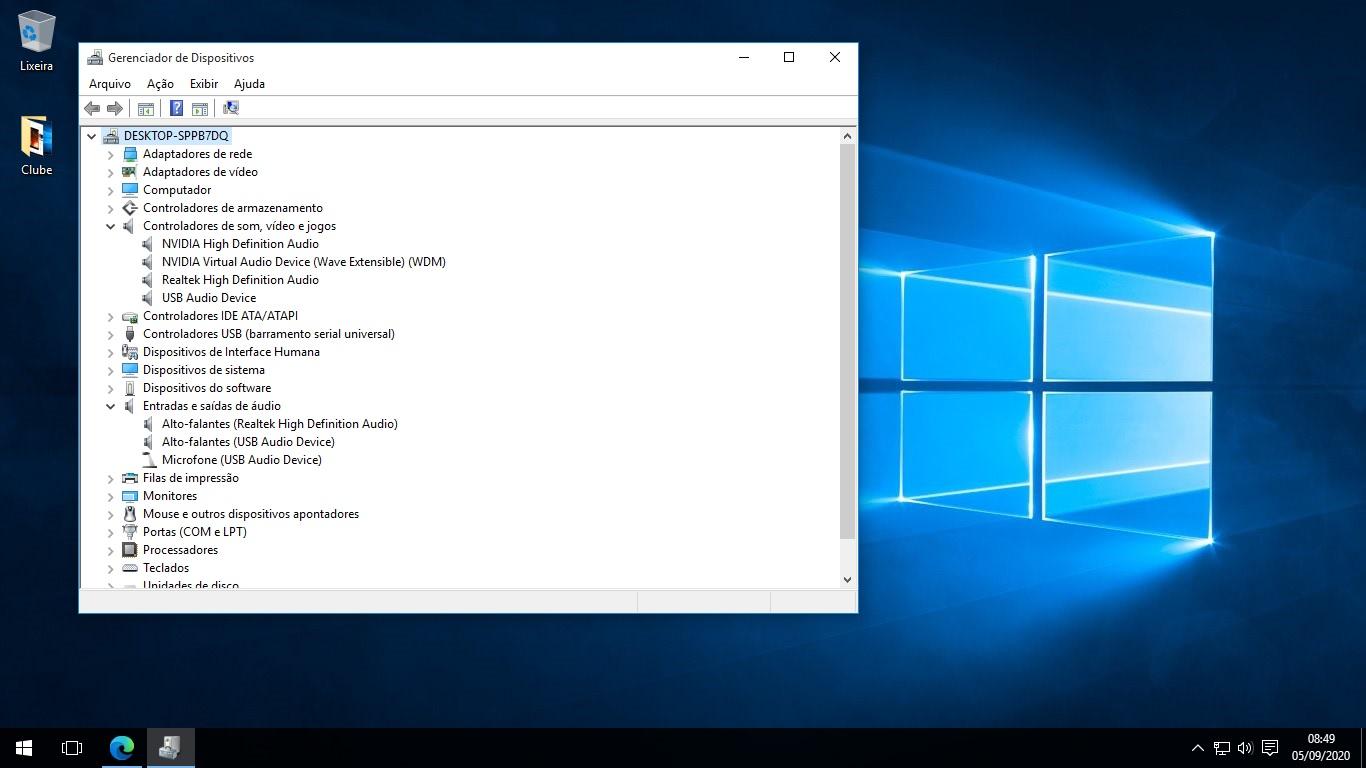1366x768 pixels.
Task: Launch Microsoft Edge from the taskbar
Action: (x=122, y=748)
